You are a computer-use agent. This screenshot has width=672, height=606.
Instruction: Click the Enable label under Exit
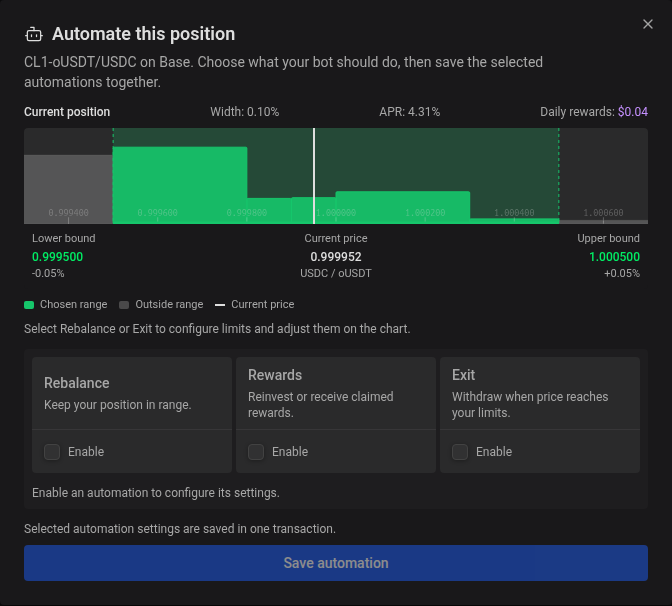(494, 452)
